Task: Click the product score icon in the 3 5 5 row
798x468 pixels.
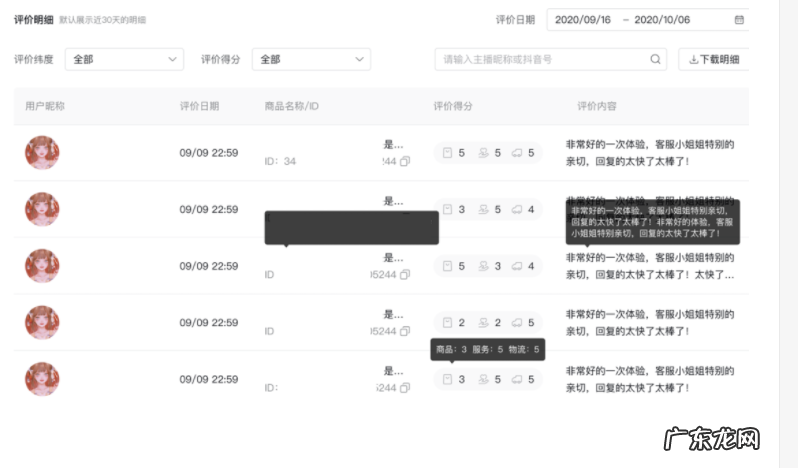Action: click(x=447, y=379)
